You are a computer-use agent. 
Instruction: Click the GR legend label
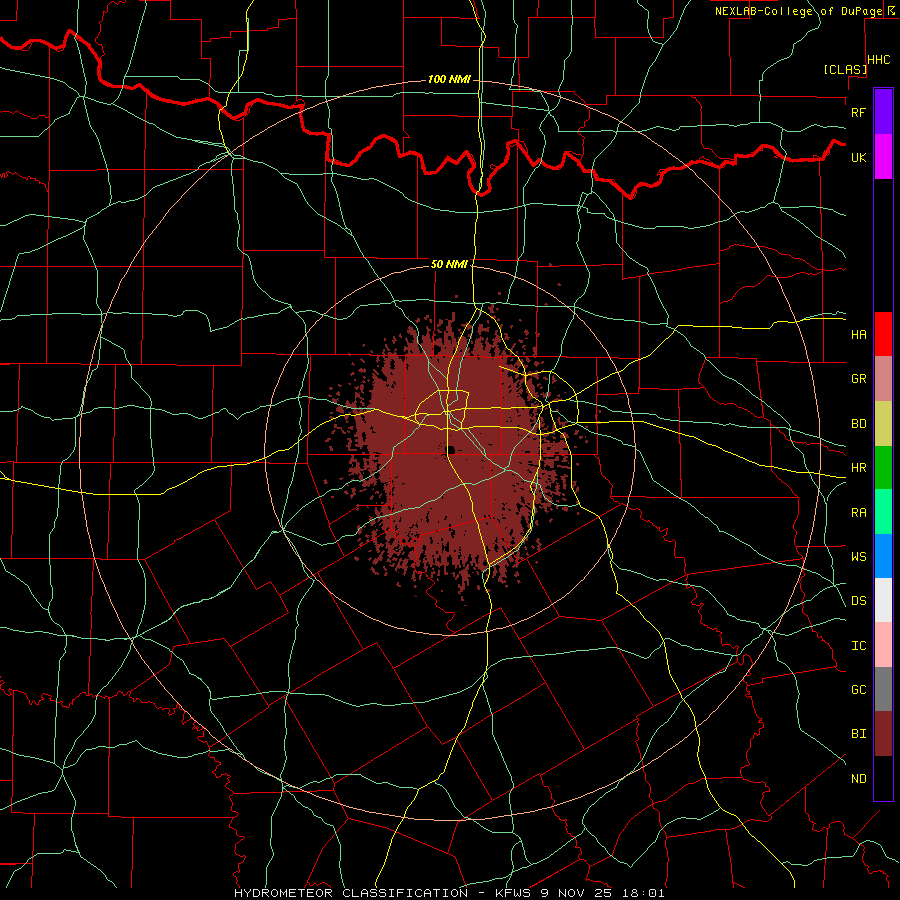point(858,379)
